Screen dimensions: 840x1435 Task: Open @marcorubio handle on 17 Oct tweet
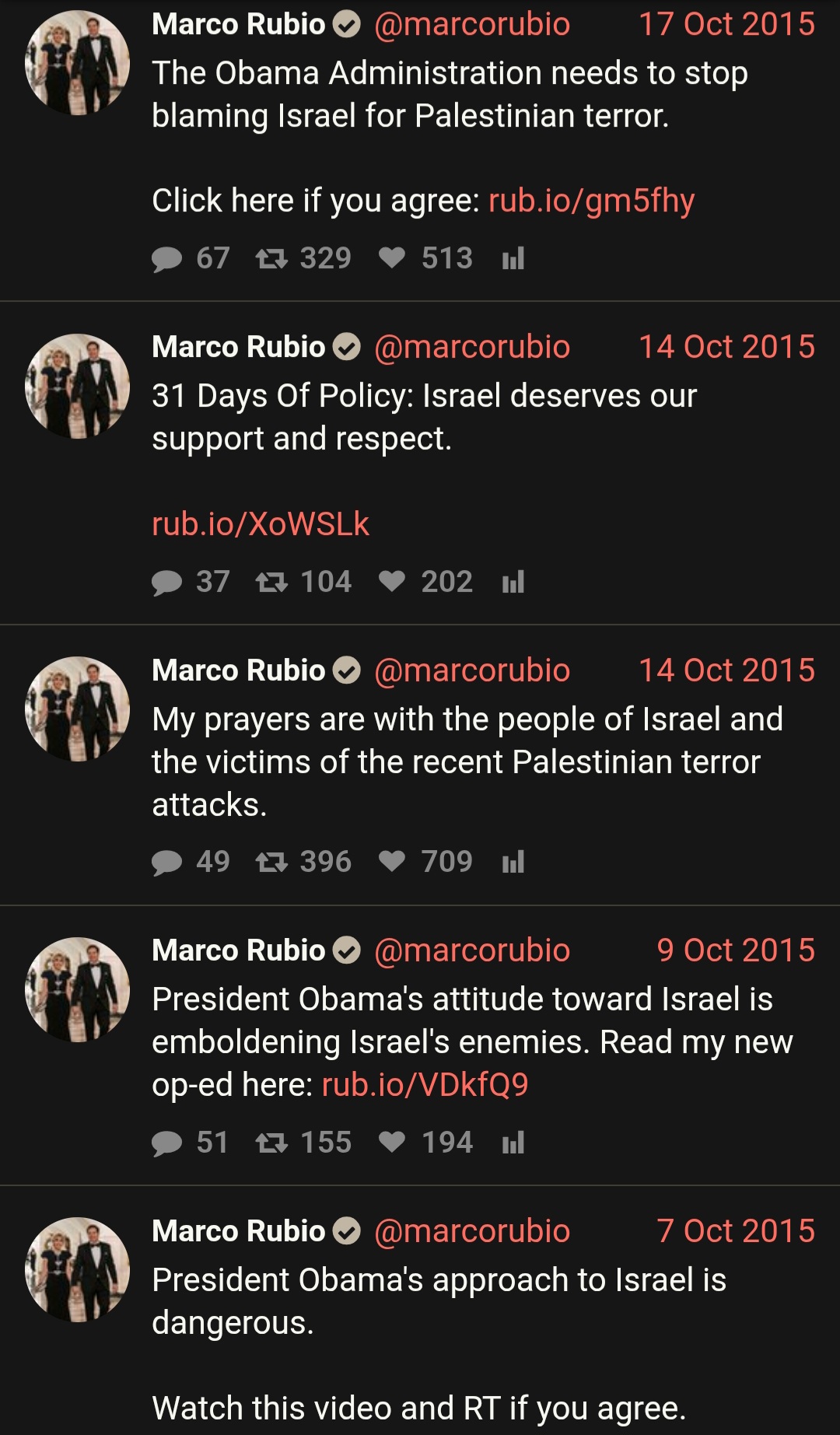click(x=472, y=24)
